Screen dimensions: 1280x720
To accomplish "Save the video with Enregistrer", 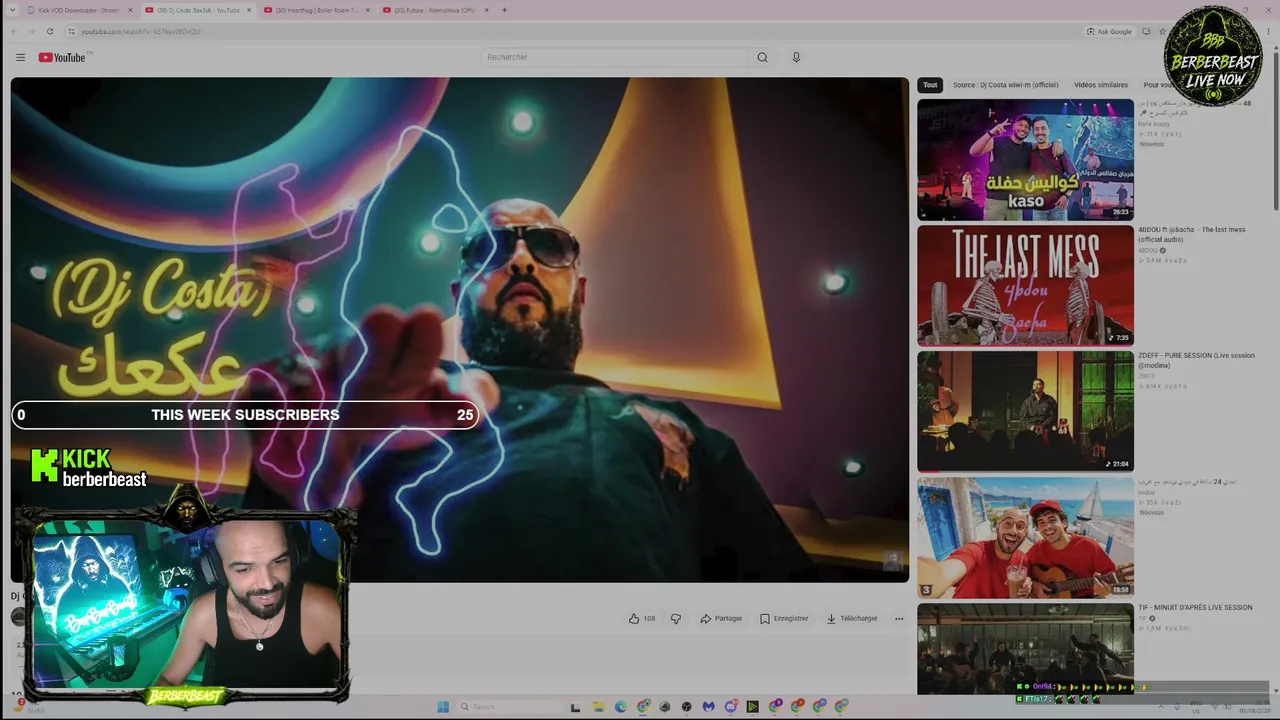I will [784, 619].
